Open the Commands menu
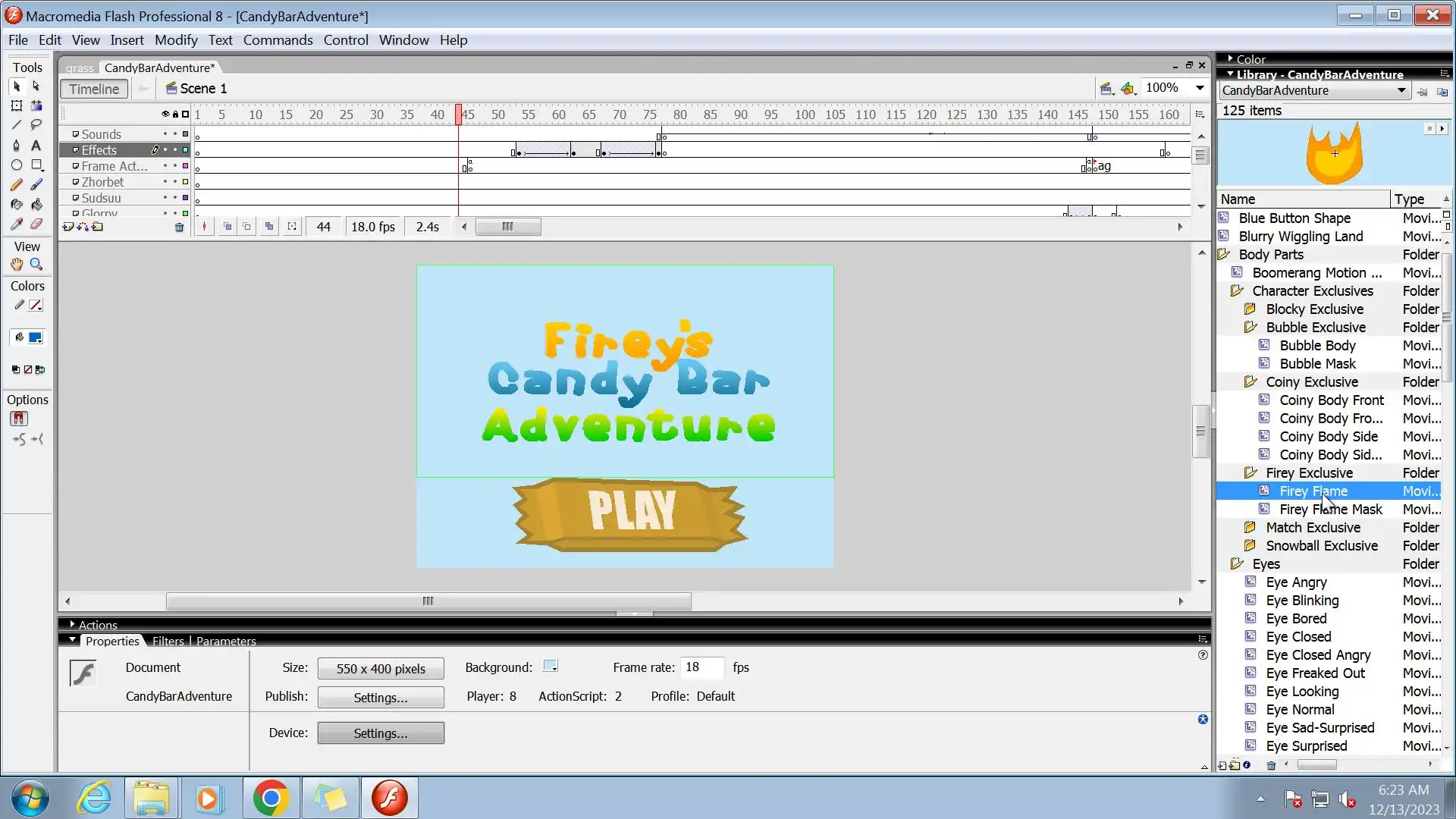Screen dimensions: 1456x819 pyautogui.click(x=278, y=40)
